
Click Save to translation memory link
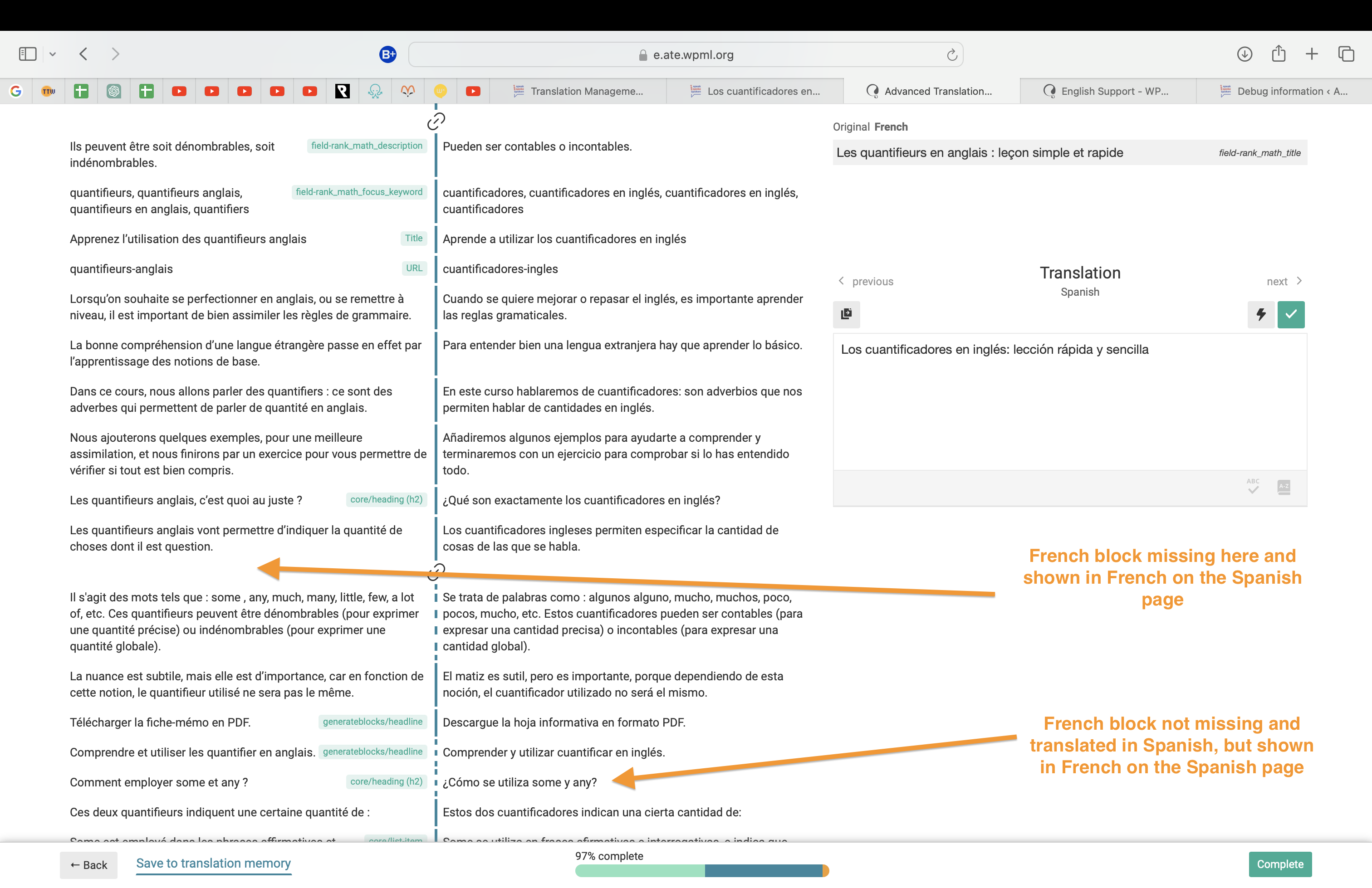[x=213, y=863]
